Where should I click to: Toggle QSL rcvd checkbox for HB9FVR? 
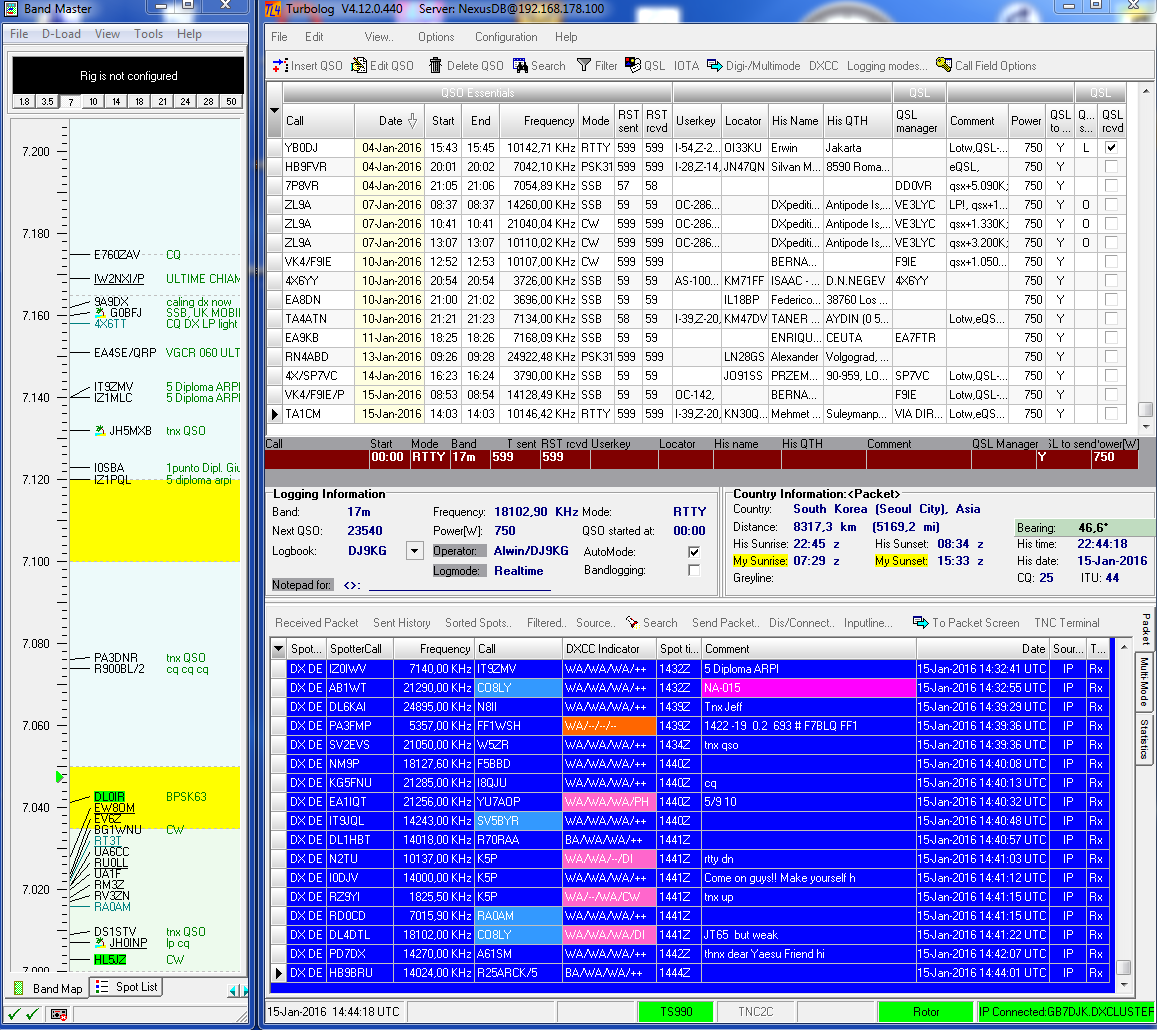[x=1111, y=167]
